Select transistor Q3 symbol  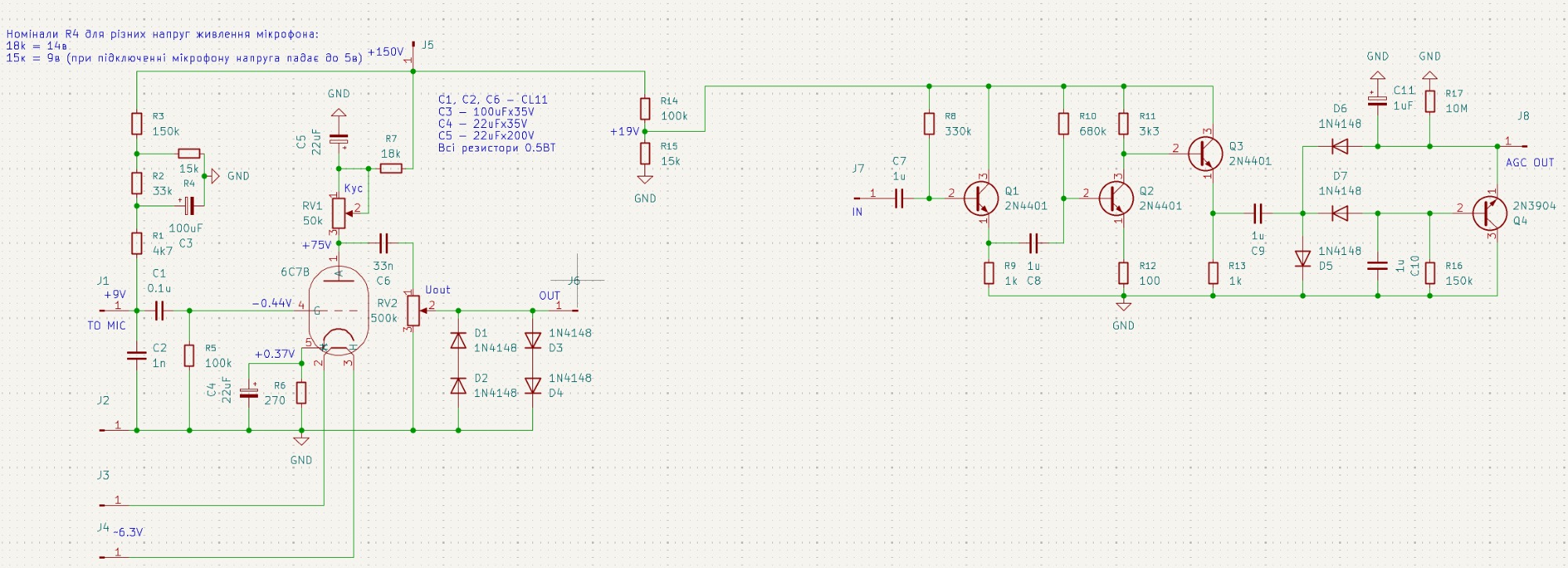coord(1205,154)
